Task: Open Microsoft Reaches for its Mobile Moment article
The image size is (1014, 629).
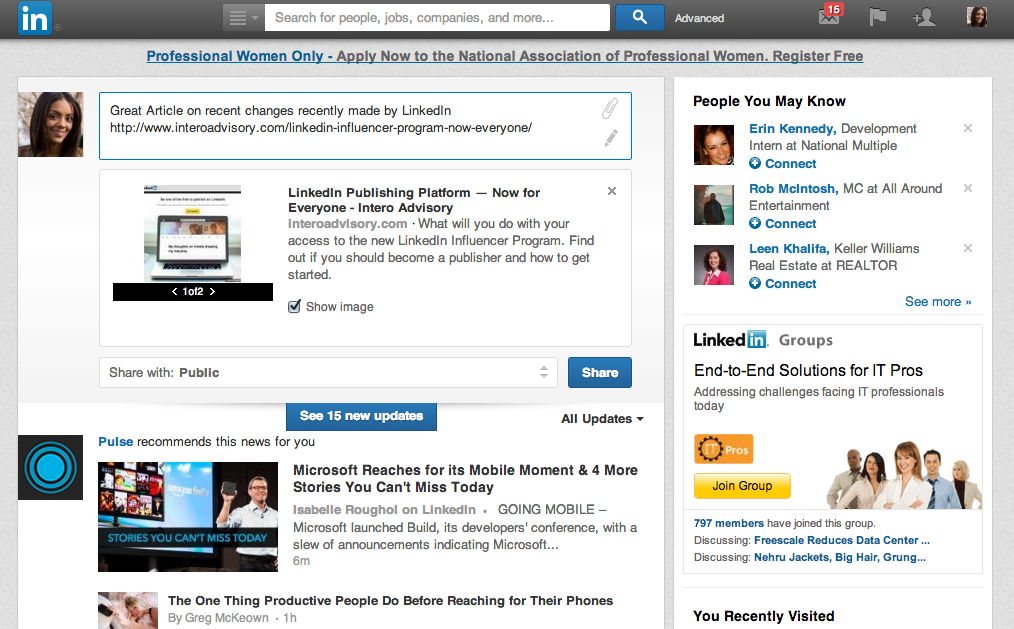Action: coord(465,478)
